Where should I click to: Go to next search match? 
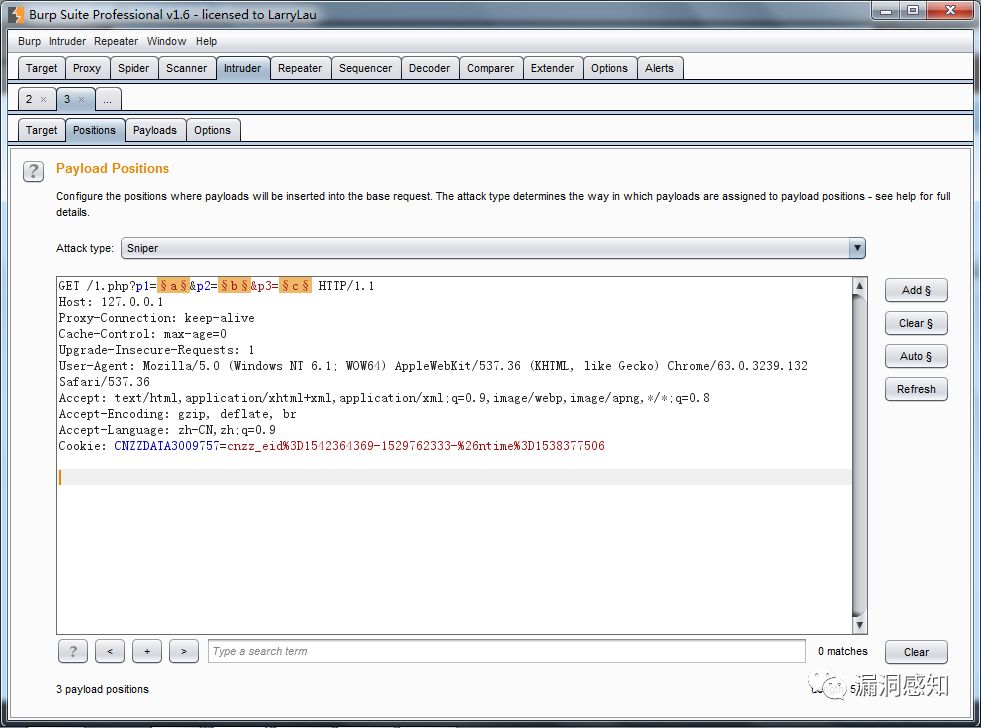pos(184,651)
